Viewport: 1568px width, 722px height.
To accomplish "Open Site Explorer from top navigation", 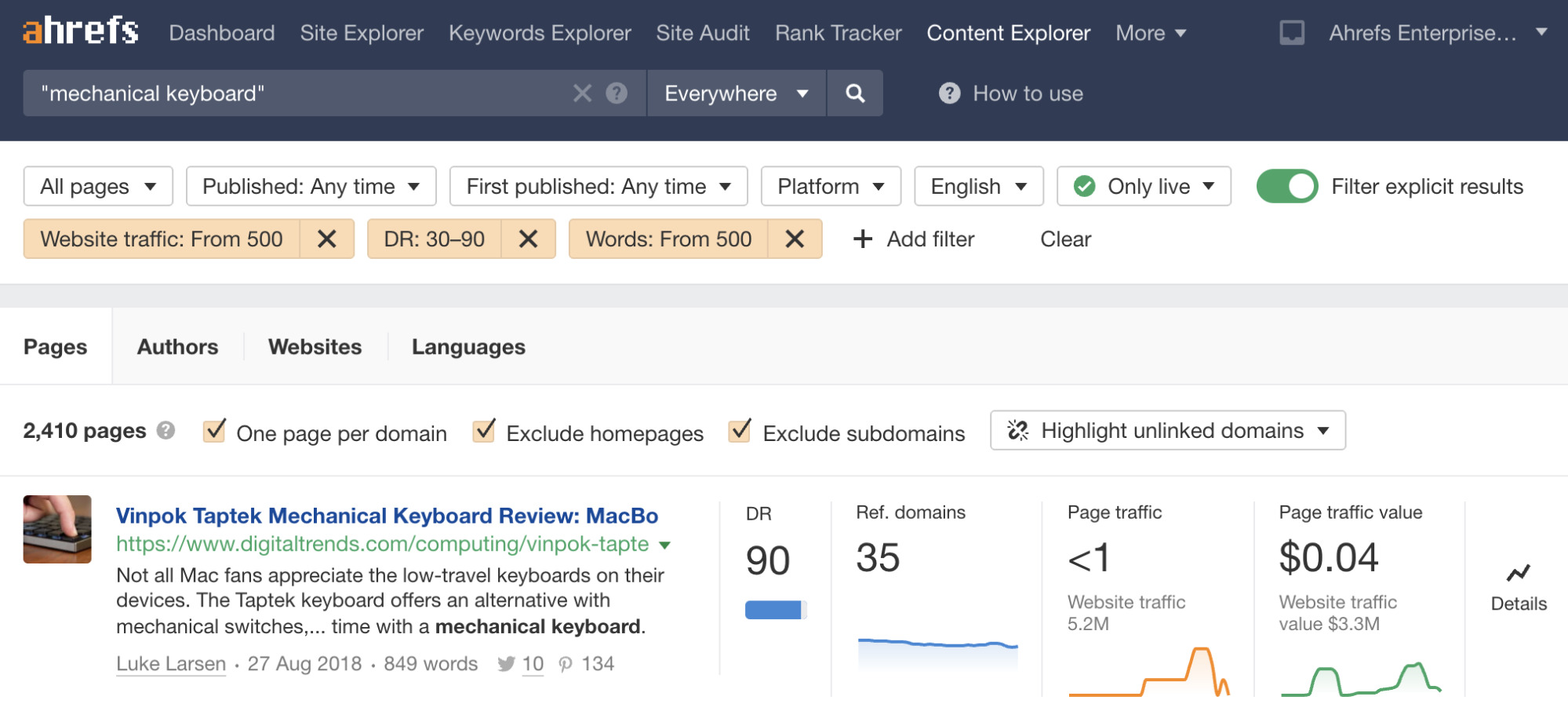I will 362,33.
